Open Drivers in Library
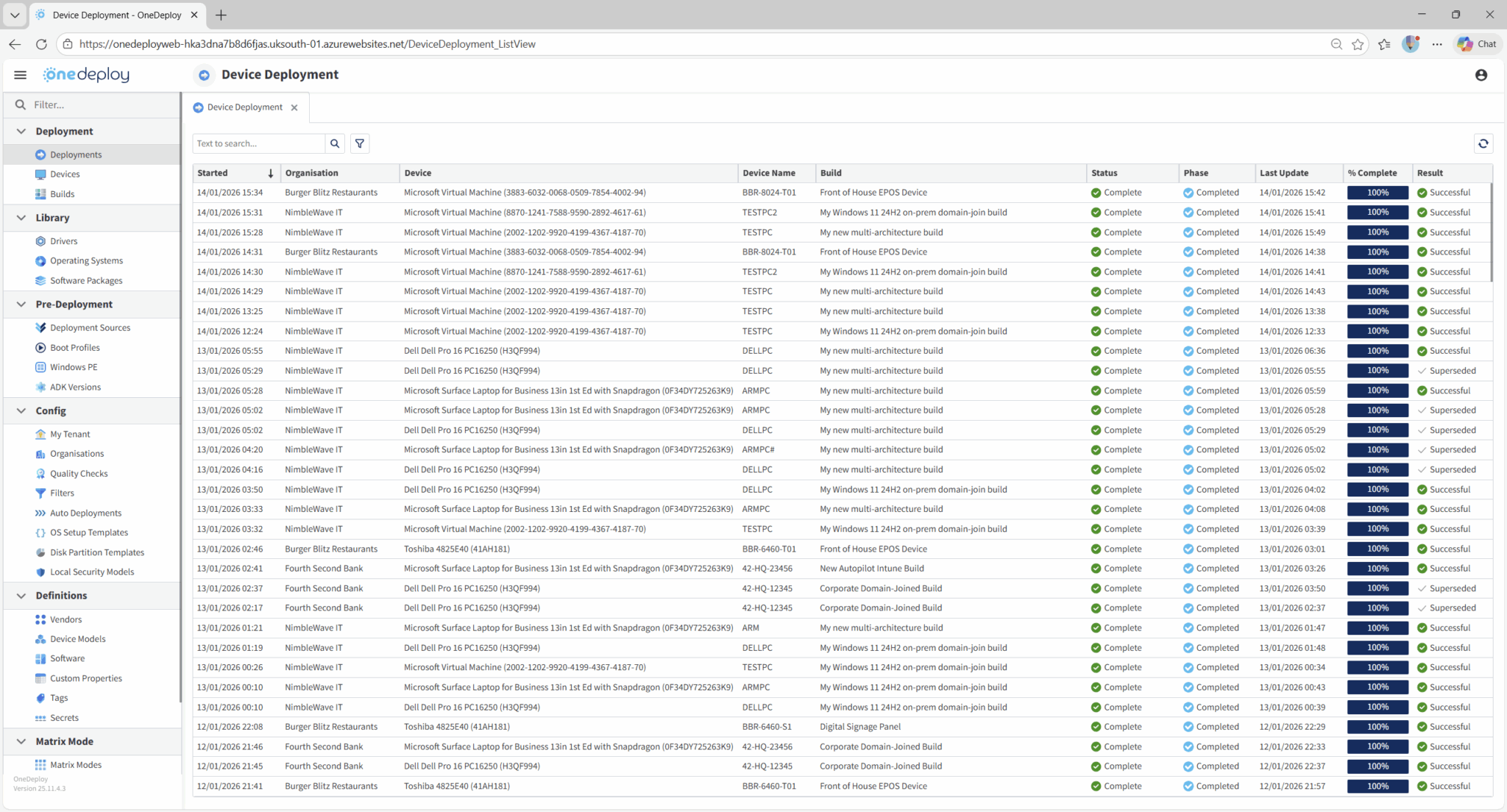Screen dimensions: 1507x812 63,241
